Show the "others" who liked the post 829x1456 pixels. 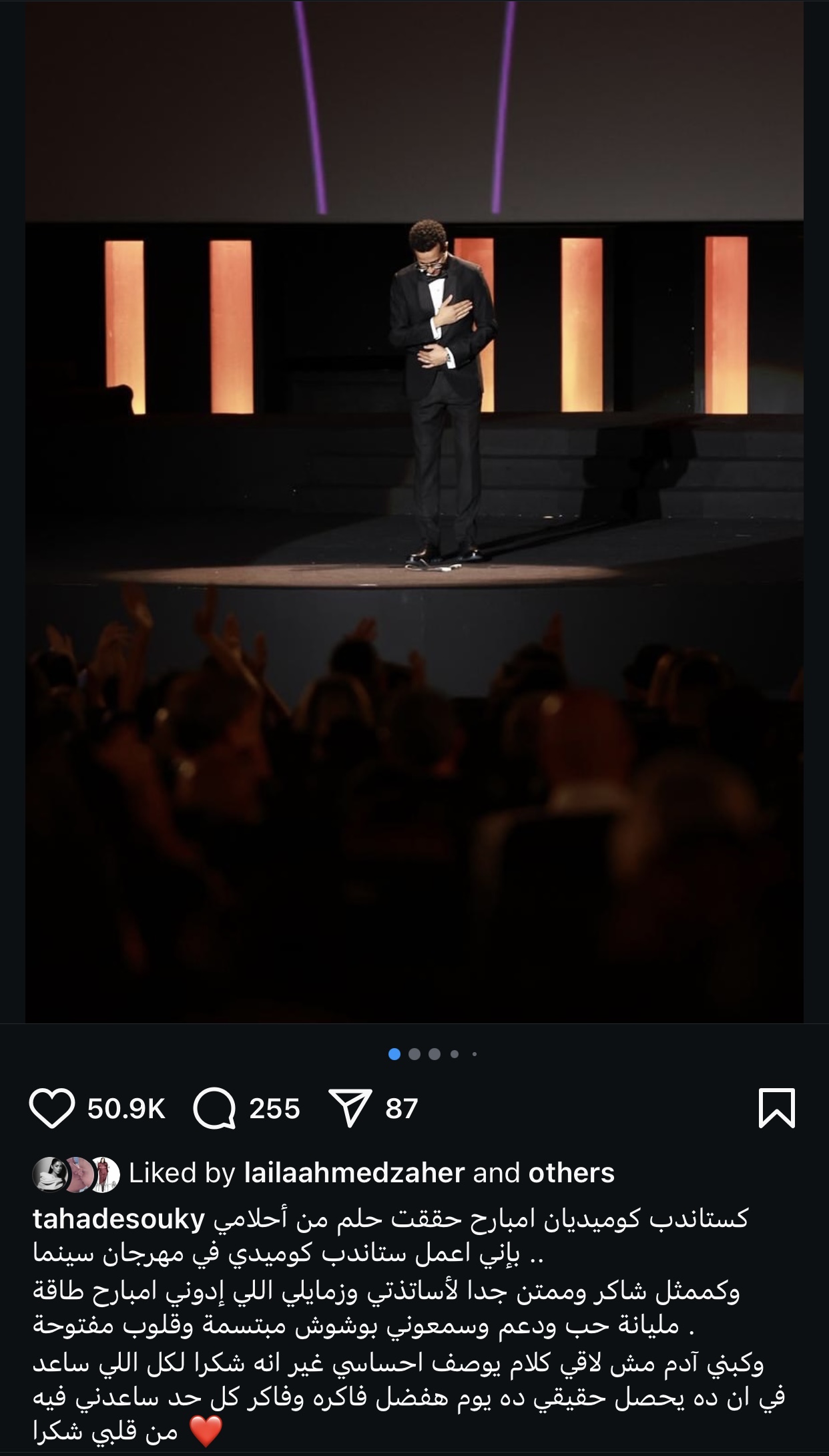[571, 1173]
